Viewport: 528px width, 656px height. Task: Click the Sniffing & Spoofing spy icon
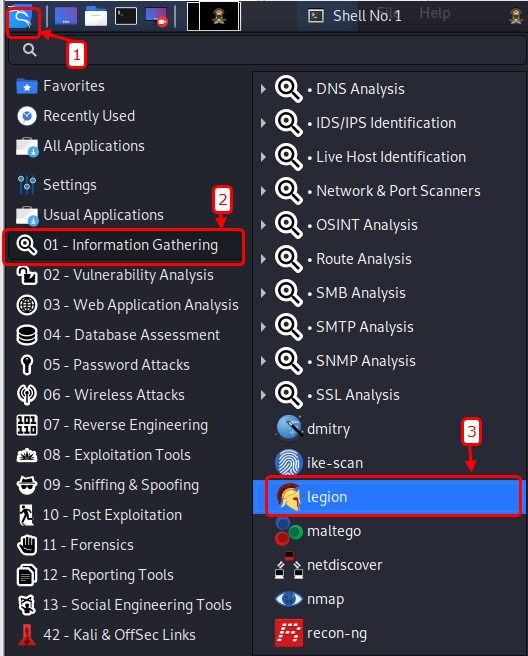[27, 485]
